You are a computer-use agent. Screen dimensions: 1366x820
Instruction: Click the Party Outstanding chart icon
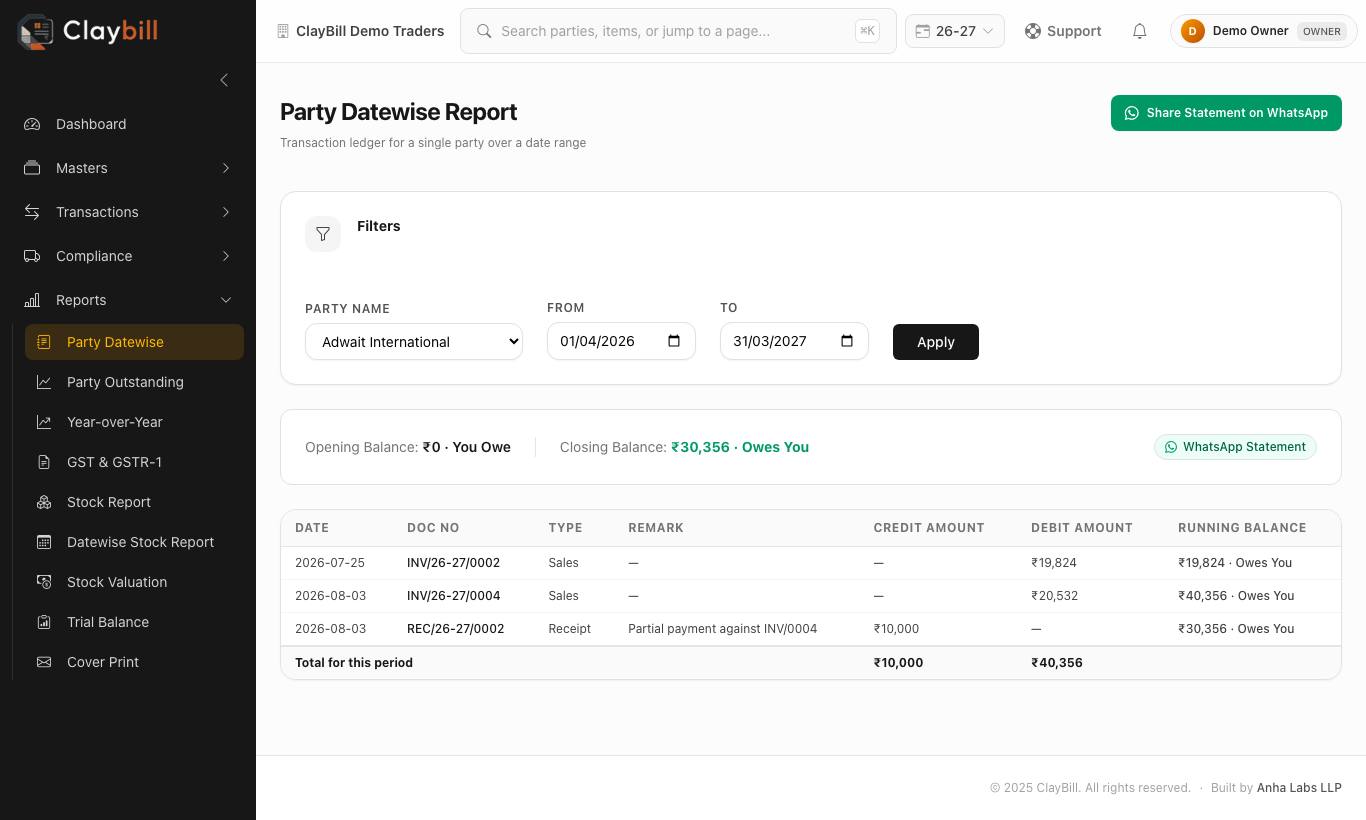[x=44, y=382]
